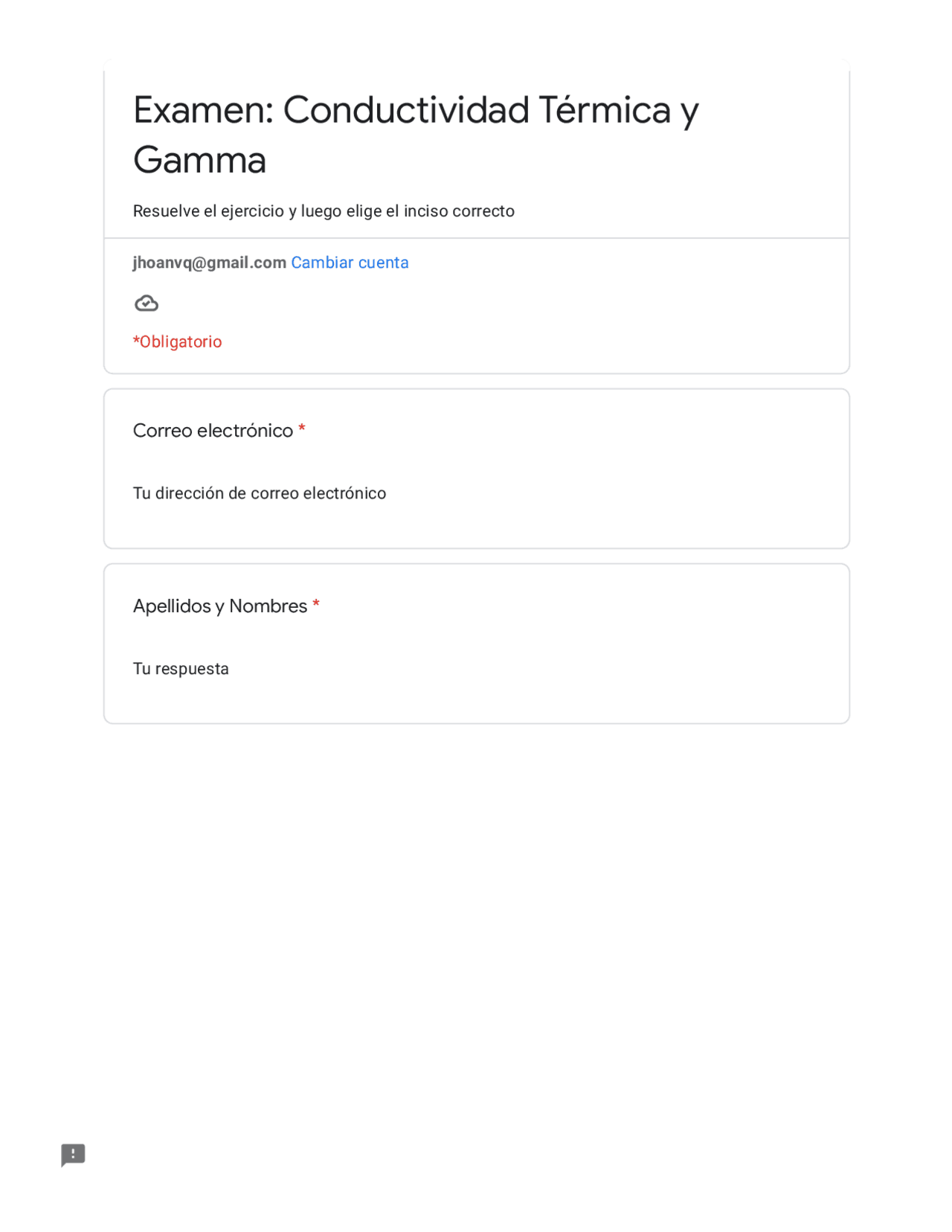Click the red asterisk beside Correo electrónico

pyautogui.click(x=302, y=429)
